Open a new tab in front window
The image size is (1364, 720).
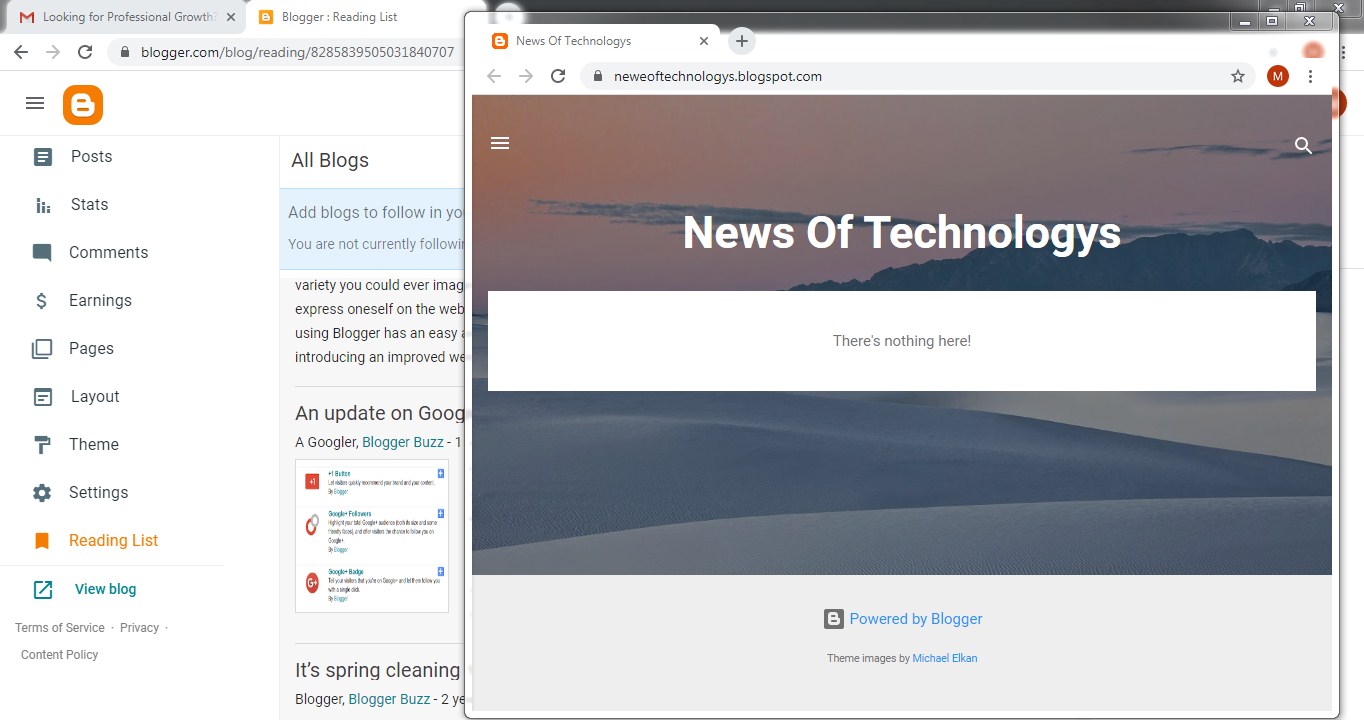741,41
